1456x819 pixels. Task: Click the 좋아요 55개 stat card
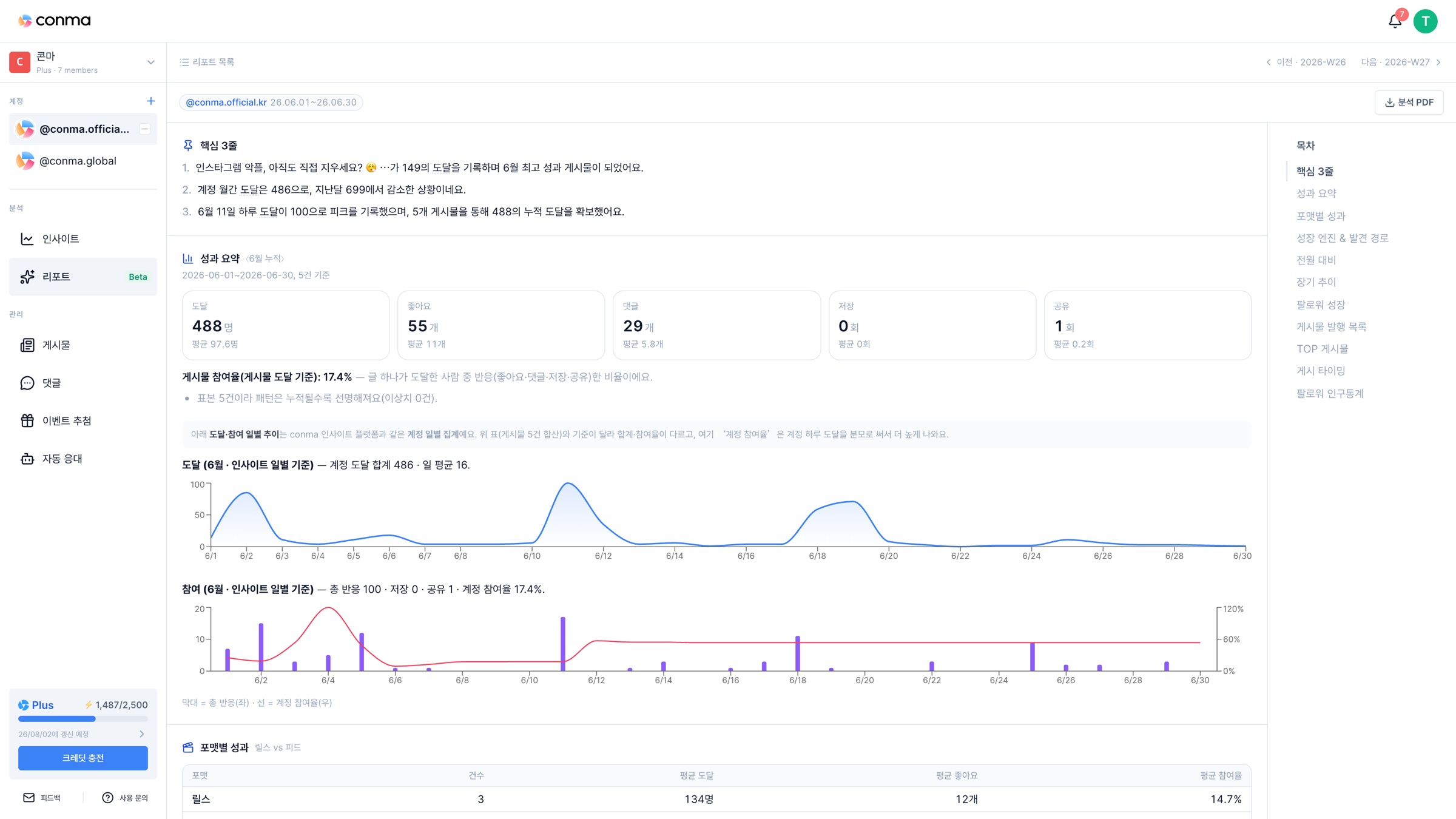pyautogui.click(x=501, y=325)
